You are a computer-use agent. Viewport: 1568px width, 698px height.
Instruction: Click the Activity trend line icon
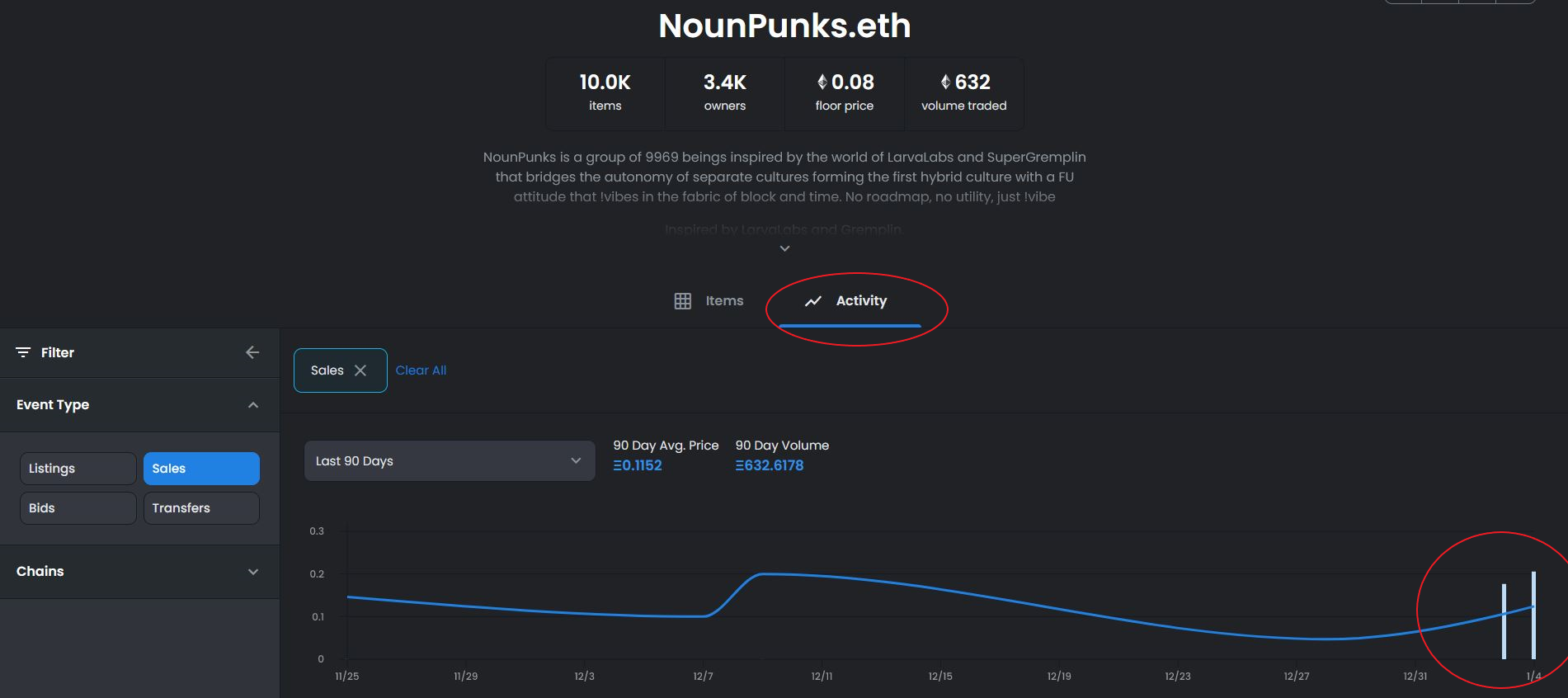click(813, 301)
